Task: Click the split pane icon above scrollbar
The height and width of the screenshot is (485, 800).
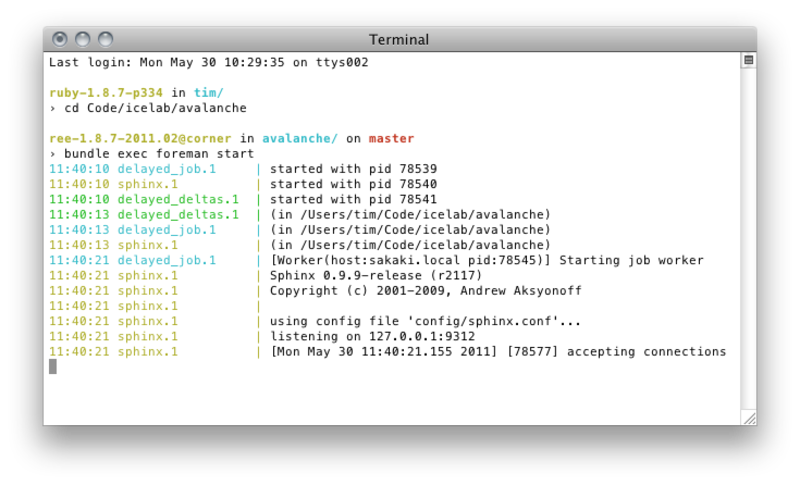Action: 748,60
